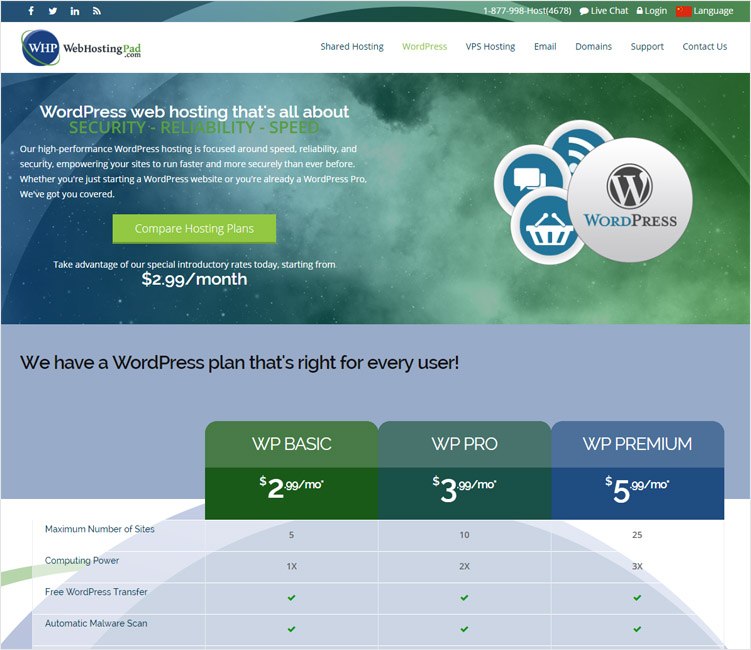Select the WP BASIC plan header

(292, 444)
